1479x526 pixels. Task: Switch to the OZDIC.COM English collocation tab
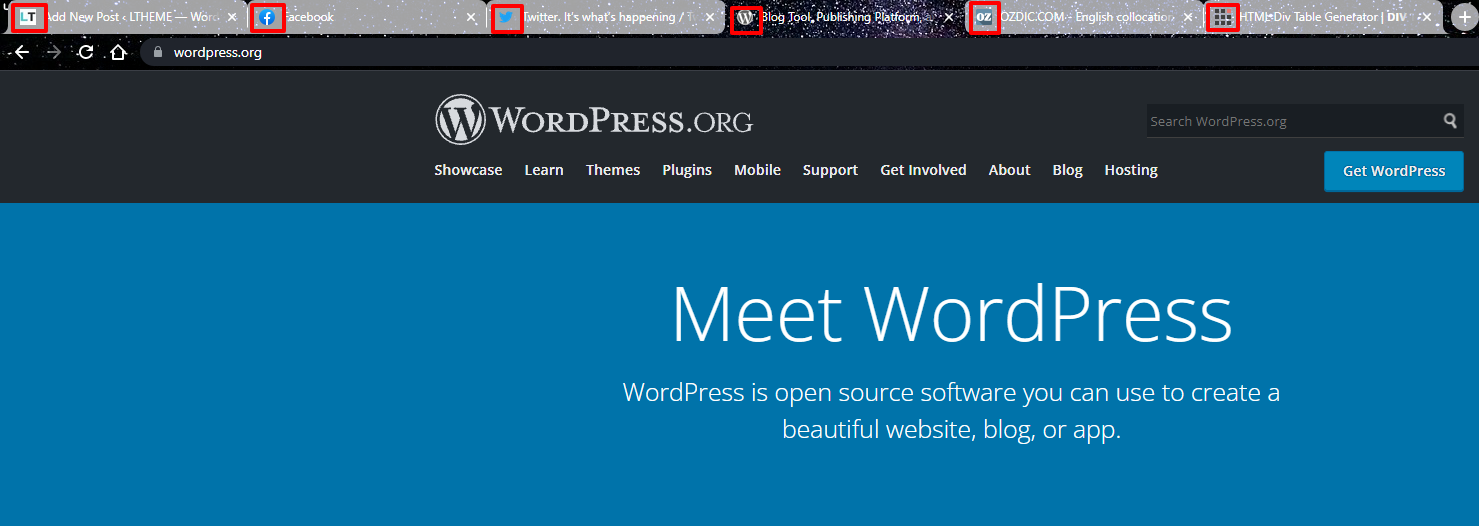pos(1083,17)
